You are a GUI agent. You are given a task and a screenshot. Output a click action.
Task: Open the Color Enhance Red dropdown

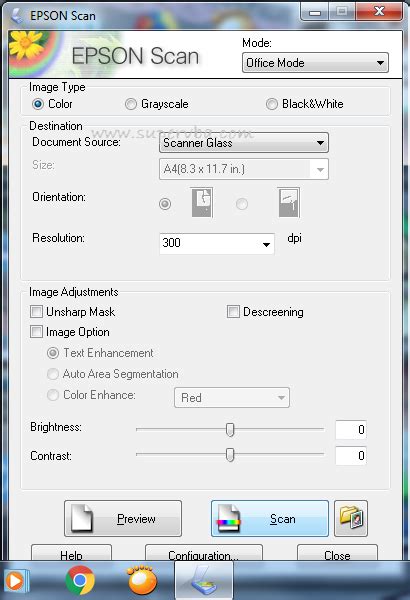(232, 398)
